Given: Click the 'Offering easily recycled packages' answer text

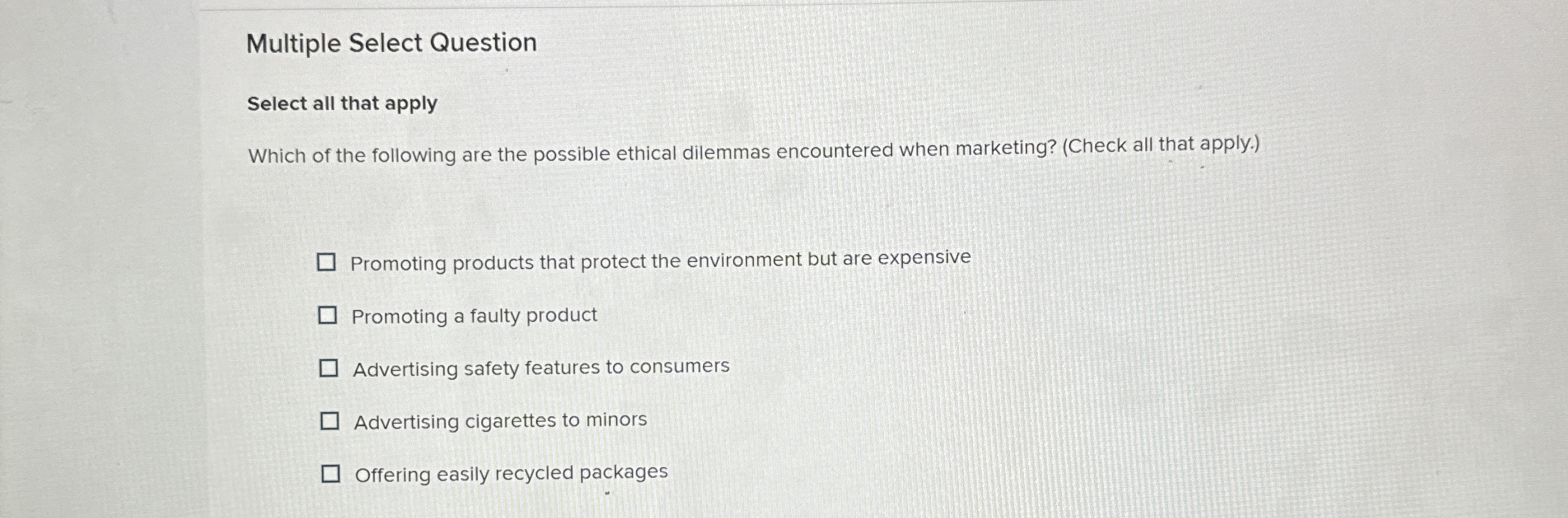Looking at the screenshot, I should (x=510, y=472).
